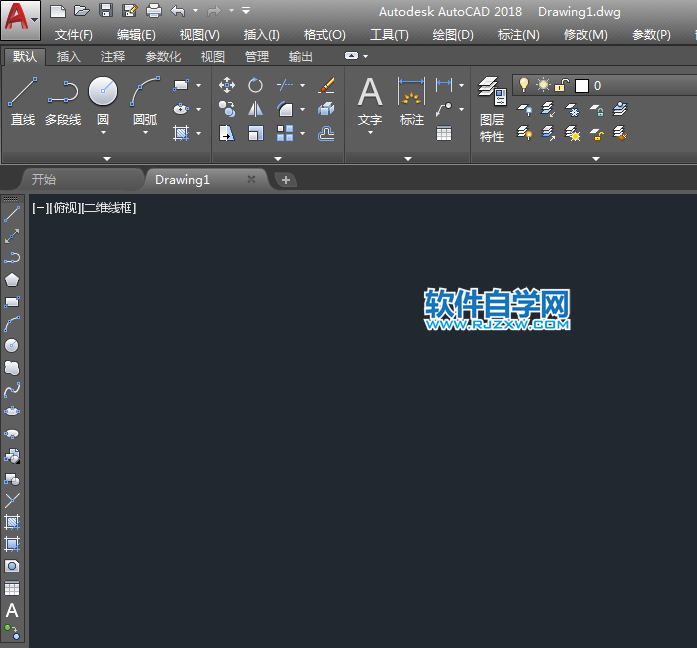
Task: Select the Polygon tool in left toolbar
Action: point(12,279)
